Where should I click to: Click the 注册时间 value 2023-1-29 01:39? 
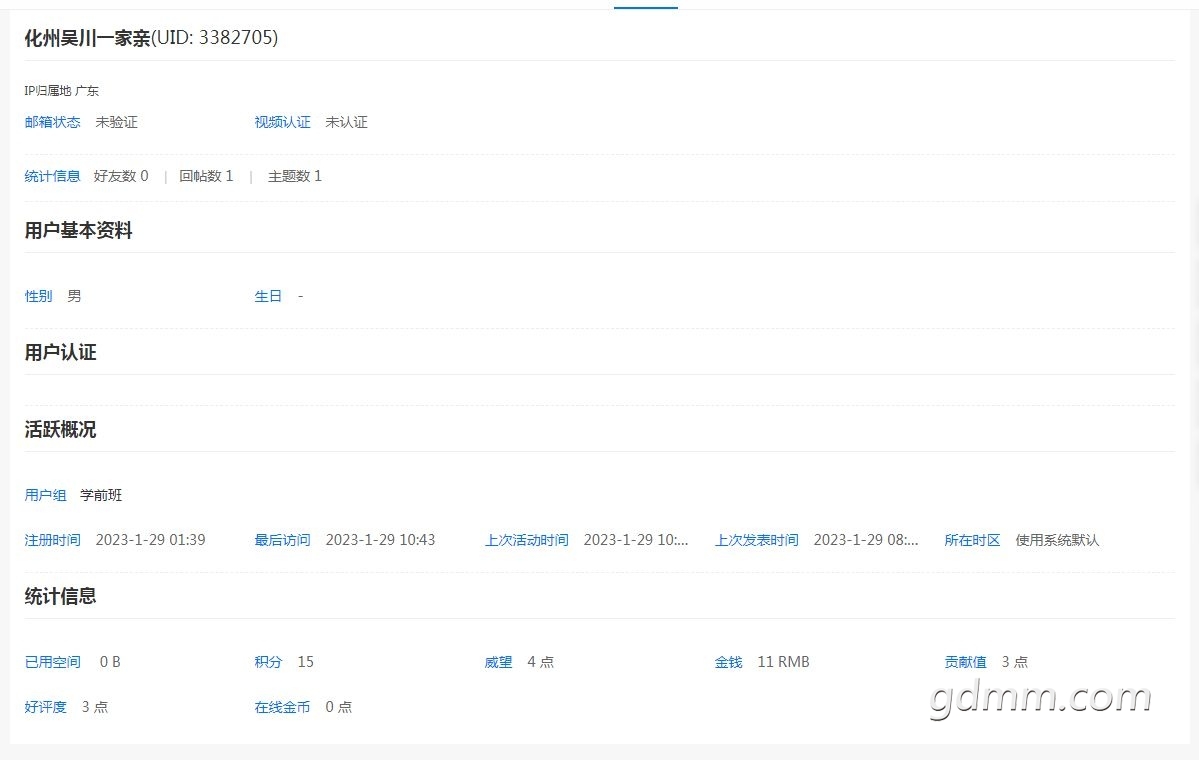point(150,540)
